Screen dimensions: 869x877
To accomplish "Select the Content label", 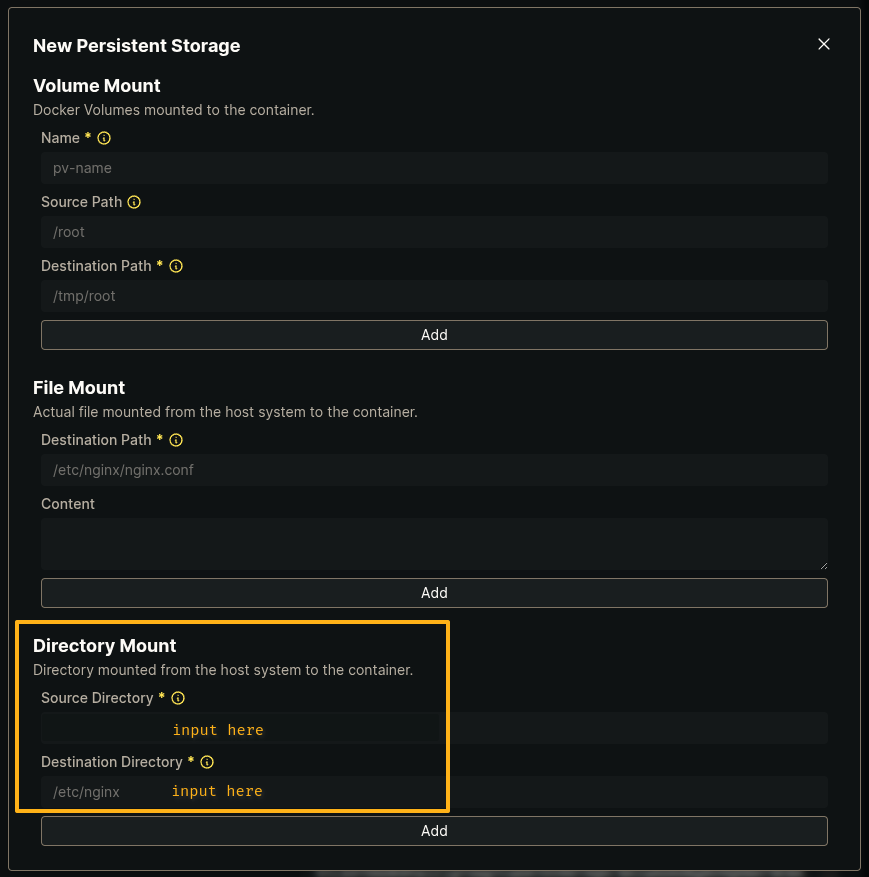I will 68,504.
